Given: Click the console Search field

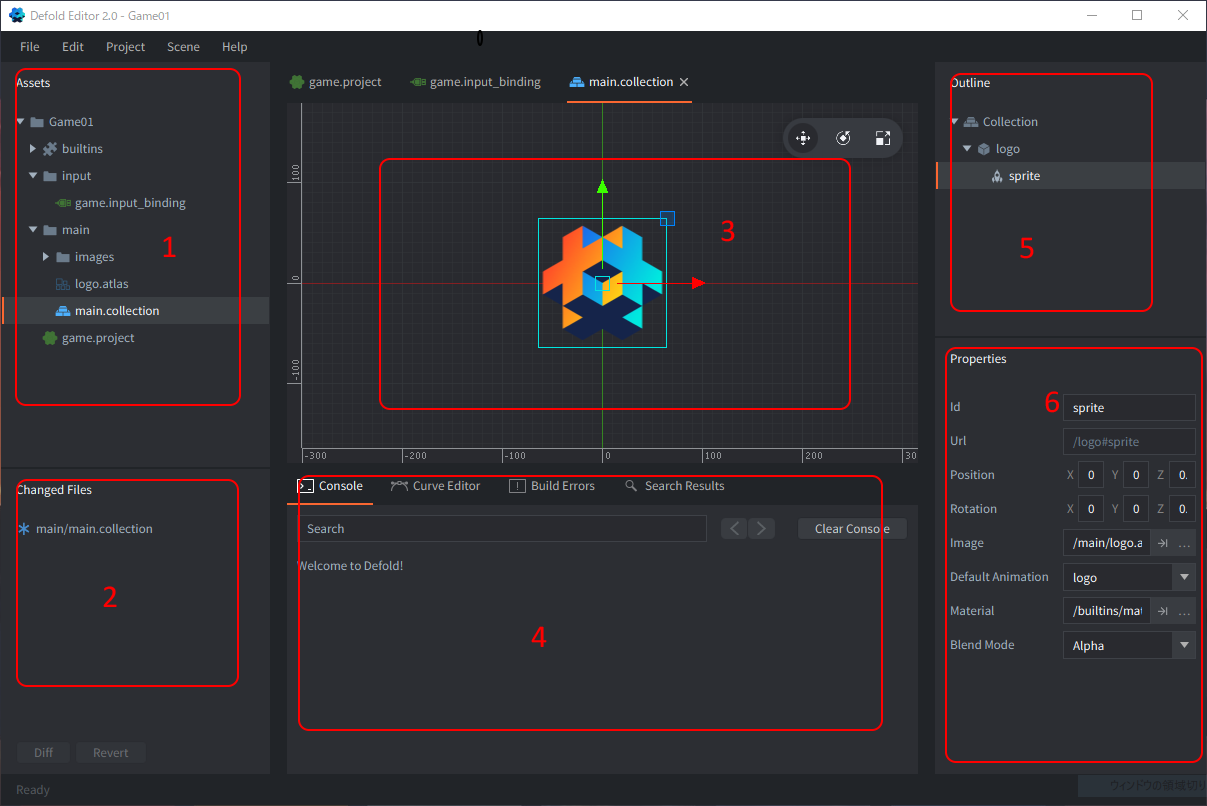Looking at the screenshot, I should coord(502,528).
